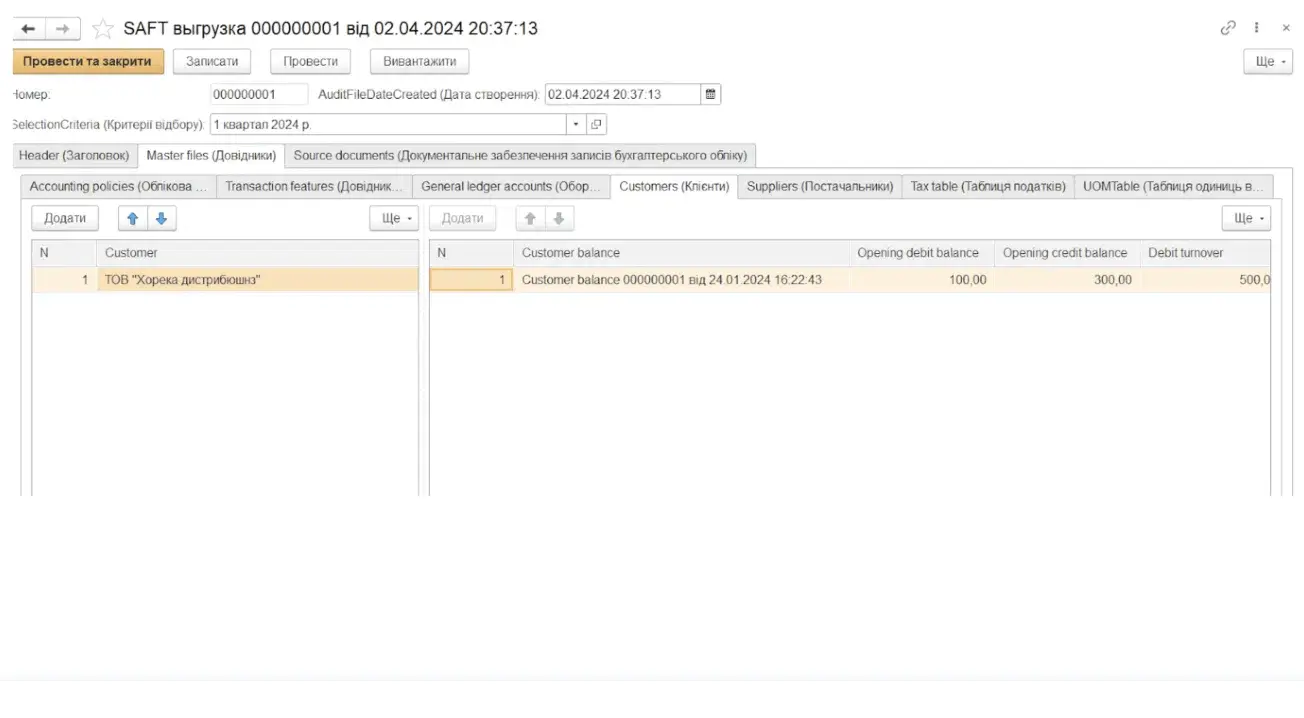The height and width of the screenshot is (718, 1304).
Task: Expand the Ще menu above the customer list
Action: [x=394, y=218]
